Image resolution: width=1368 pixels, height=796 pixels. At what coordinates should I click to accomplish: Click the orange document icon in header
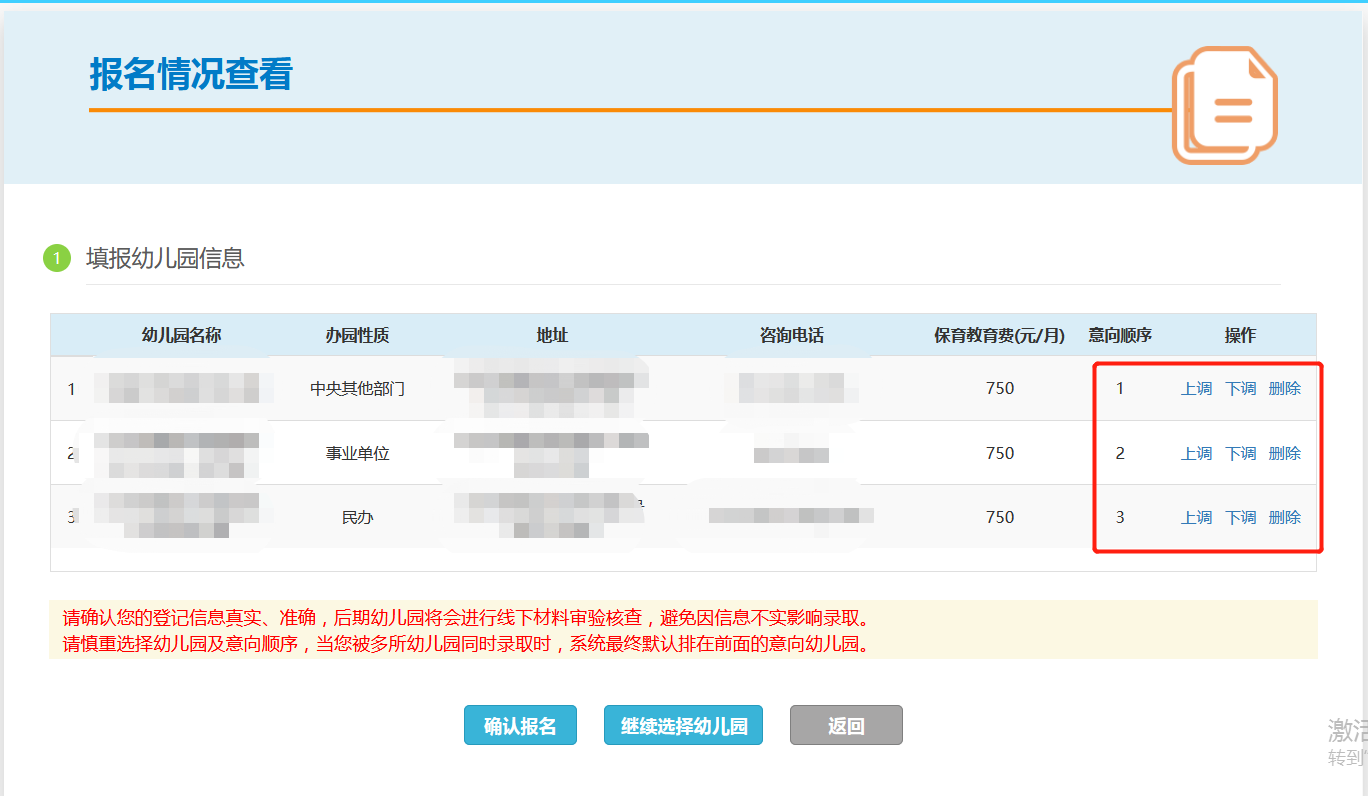pyautogui.click(x=1225, y=104)
